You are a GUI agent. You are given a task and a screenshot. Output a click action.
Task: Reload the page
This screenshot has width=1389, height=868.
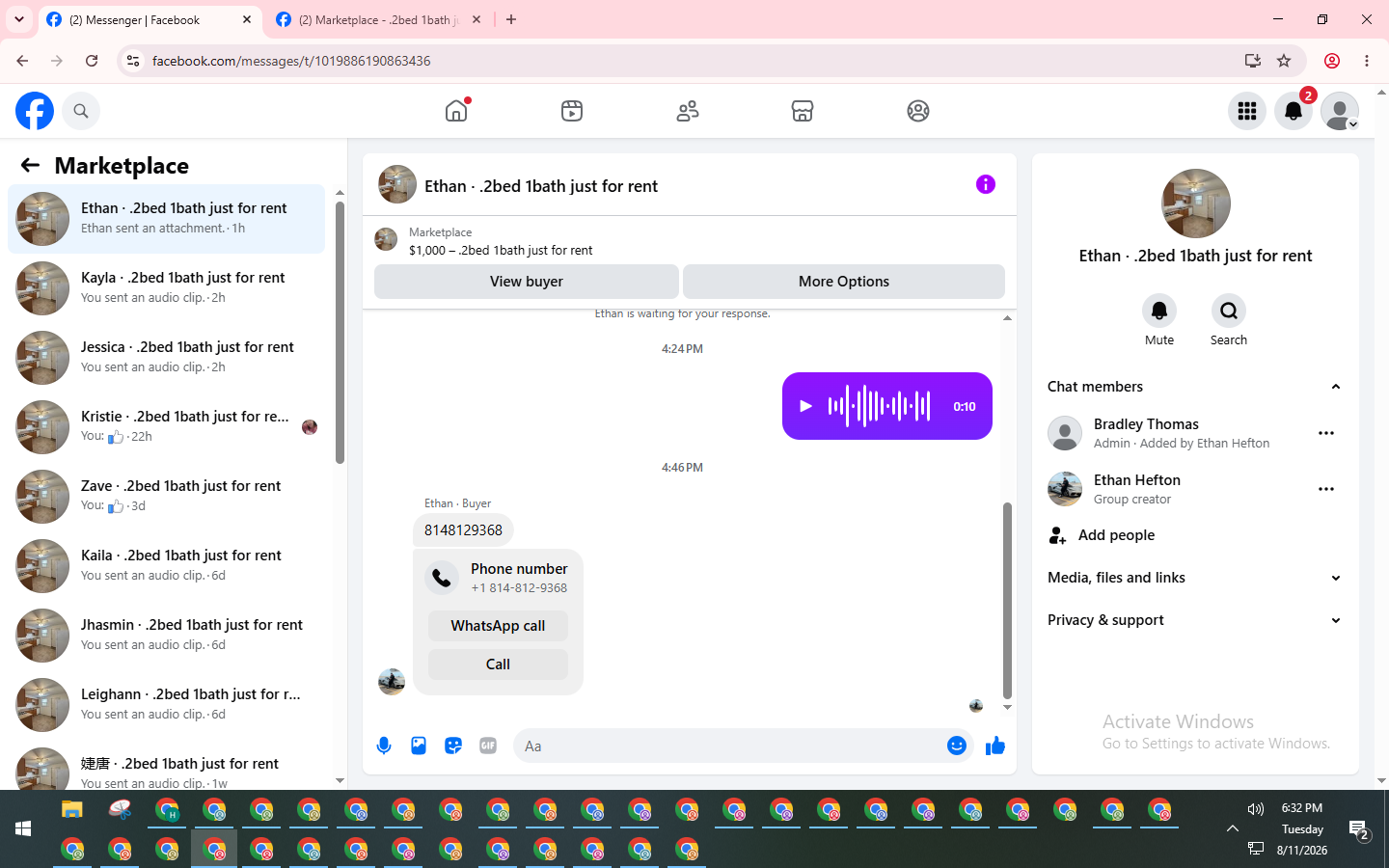(92, 61)
